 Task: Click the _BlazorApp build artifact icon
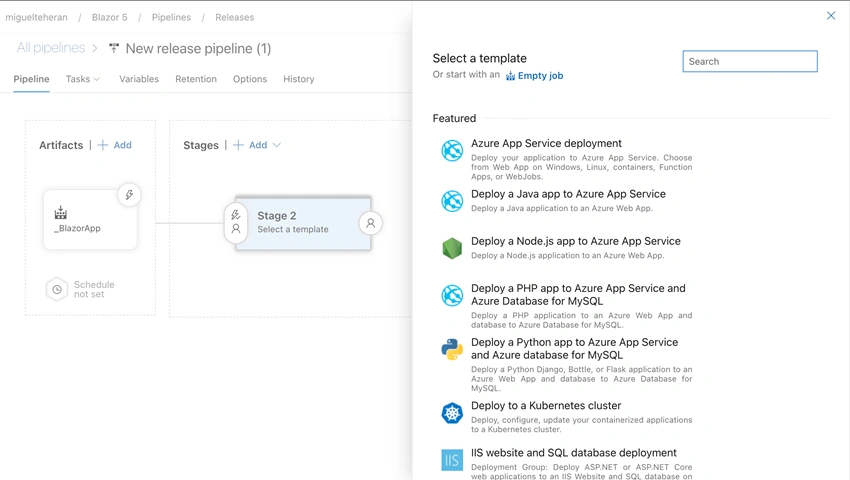click(61, 213)
